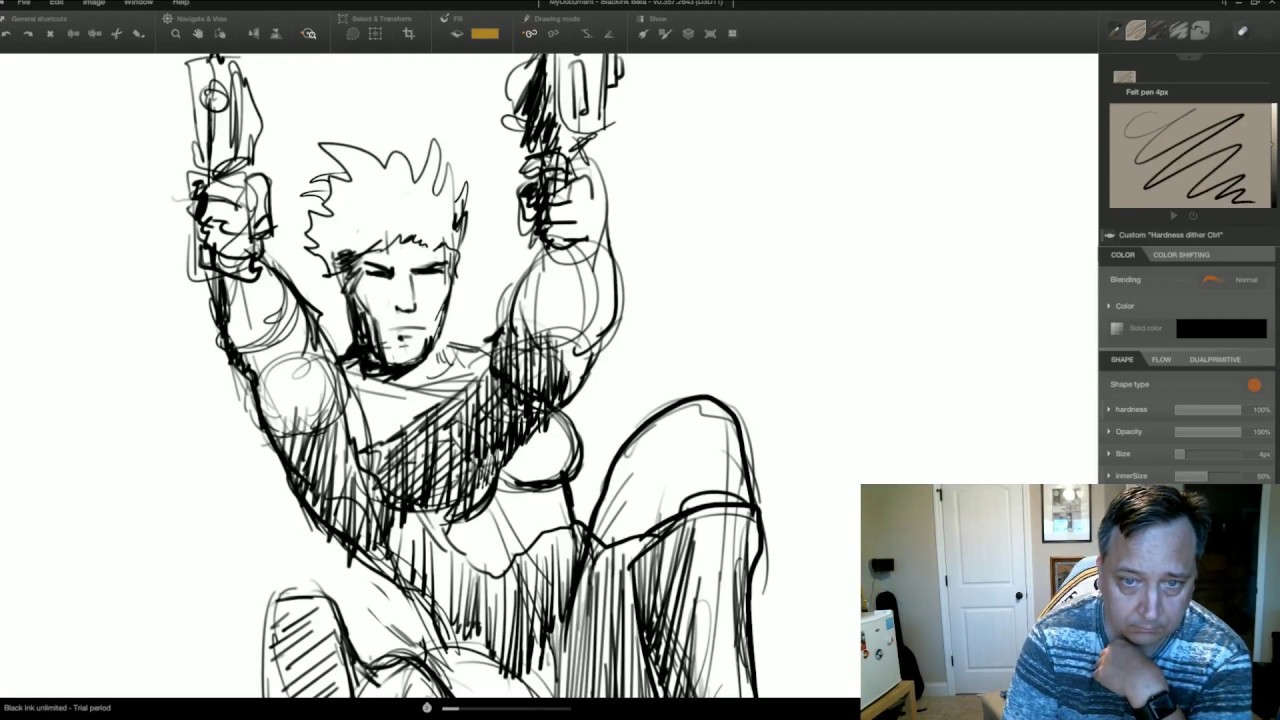Click the Undo arrow in General shortcuts
Image resolution: width=1280 pixels, height=720 pixels.
pyautogui.click(x=6, y=34)
